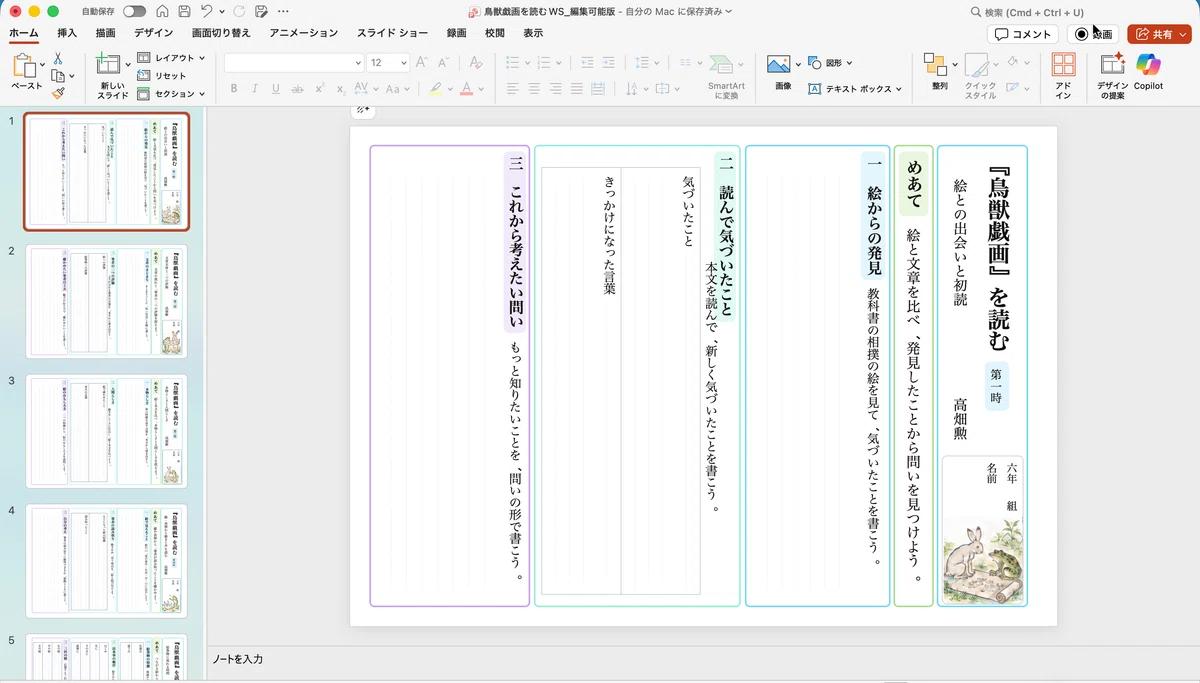
Task: Open the Layout (レイアウト) dropdown
Action: click(x=171, y=58)
